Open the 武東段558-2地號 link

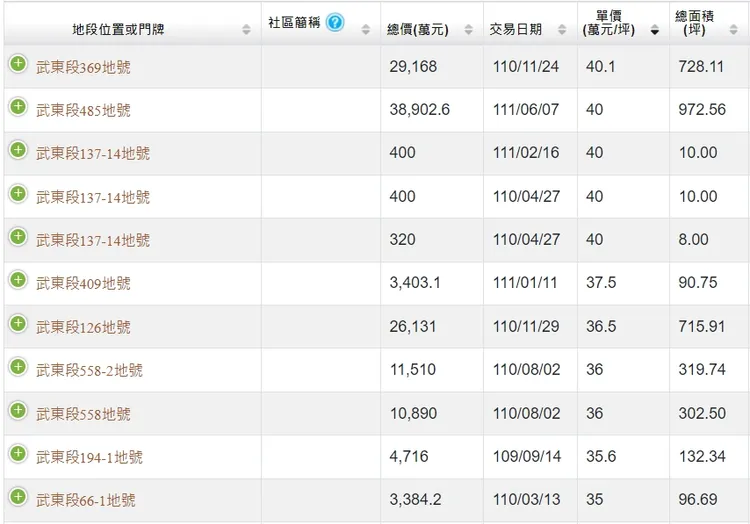[x=89, y=371]
